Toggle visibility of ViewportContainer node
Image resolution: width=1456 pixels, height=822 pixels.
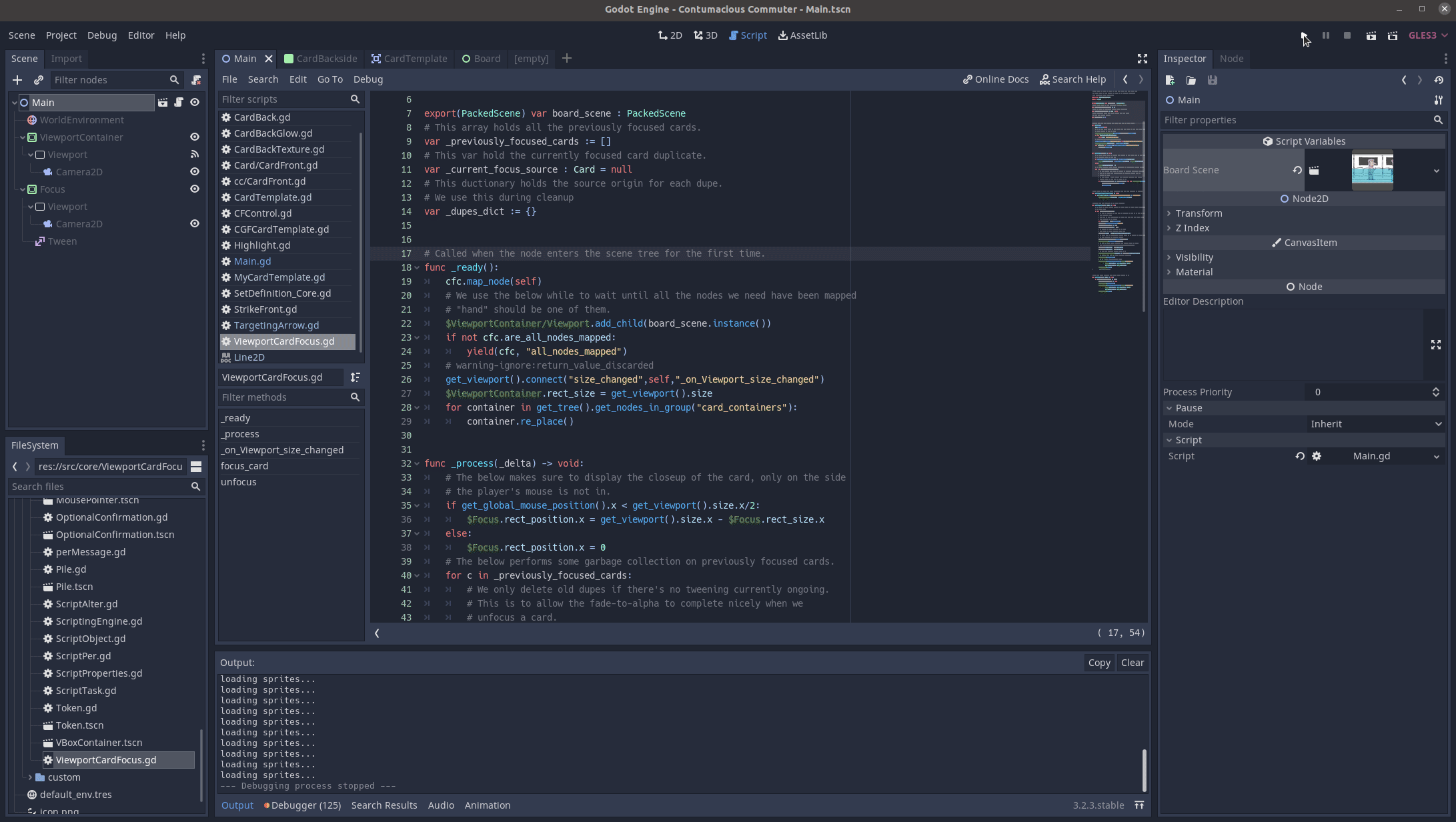point(195,137)
